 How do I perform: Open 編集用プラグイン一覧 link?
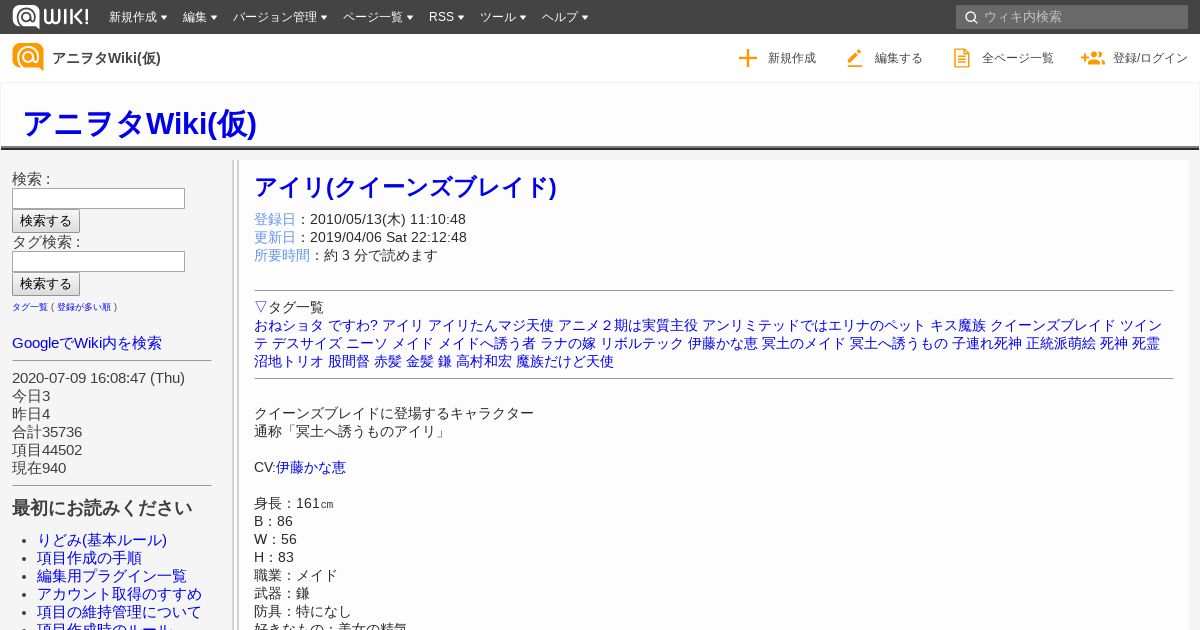(112, 576)
